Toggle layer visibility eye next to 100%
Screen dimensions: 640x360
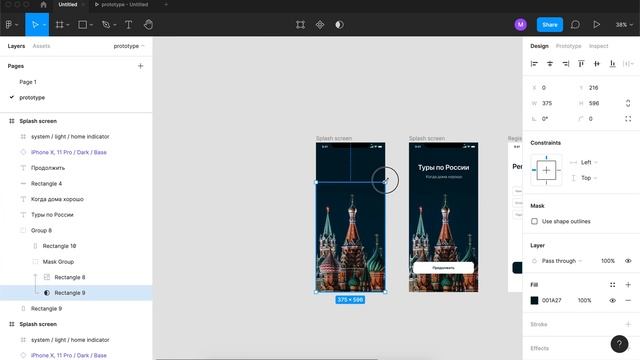(x=628, y=261)
